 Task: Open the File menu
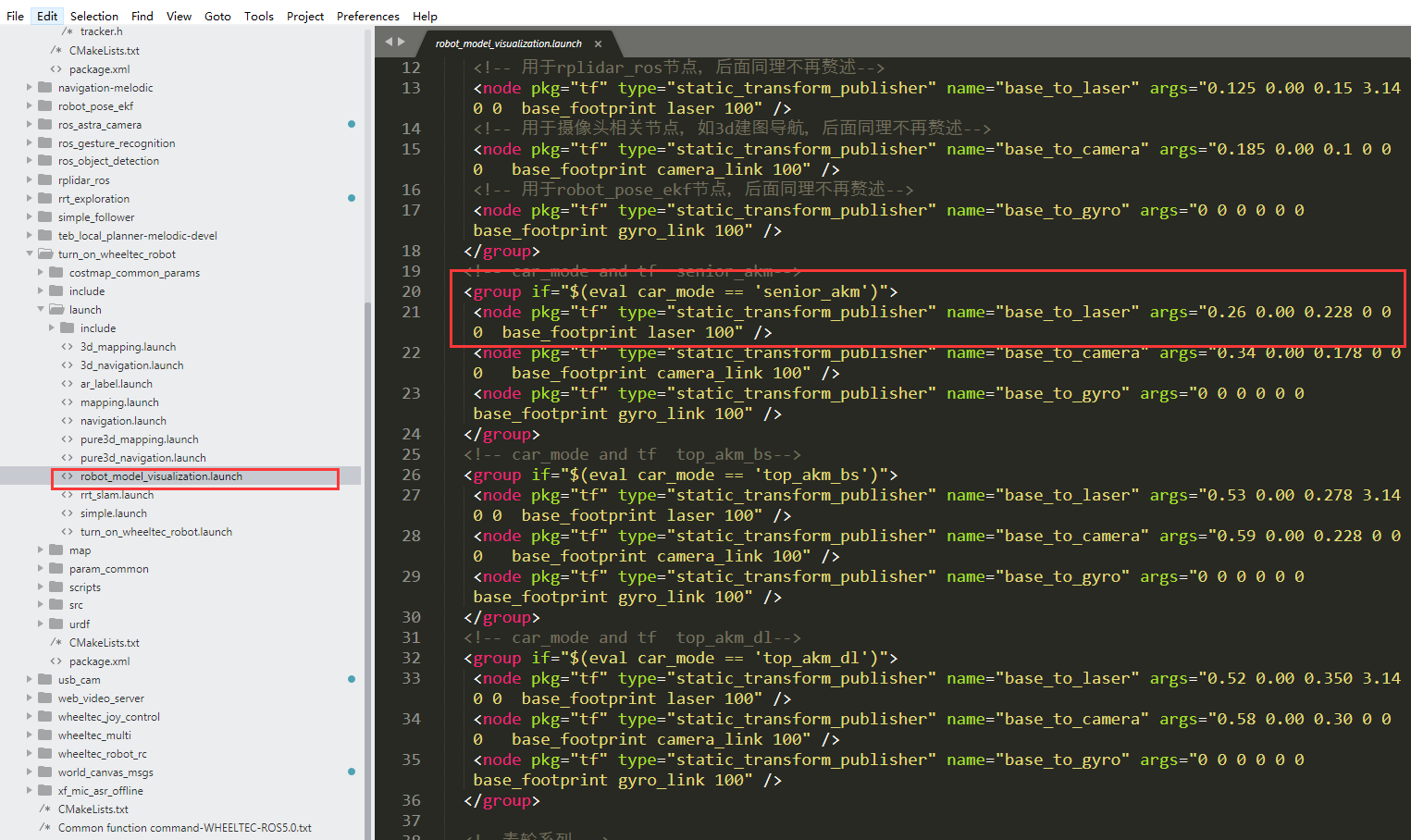pos(15,16)
